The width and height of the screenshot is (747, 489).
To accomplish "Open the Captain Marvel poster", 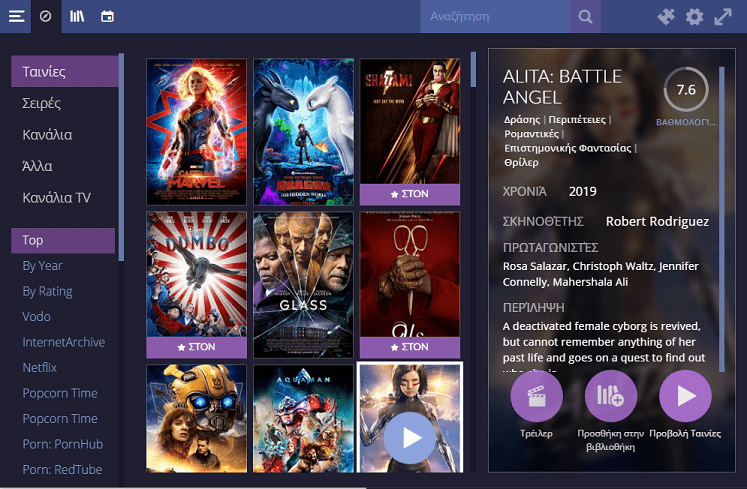I will coord(196,132).
